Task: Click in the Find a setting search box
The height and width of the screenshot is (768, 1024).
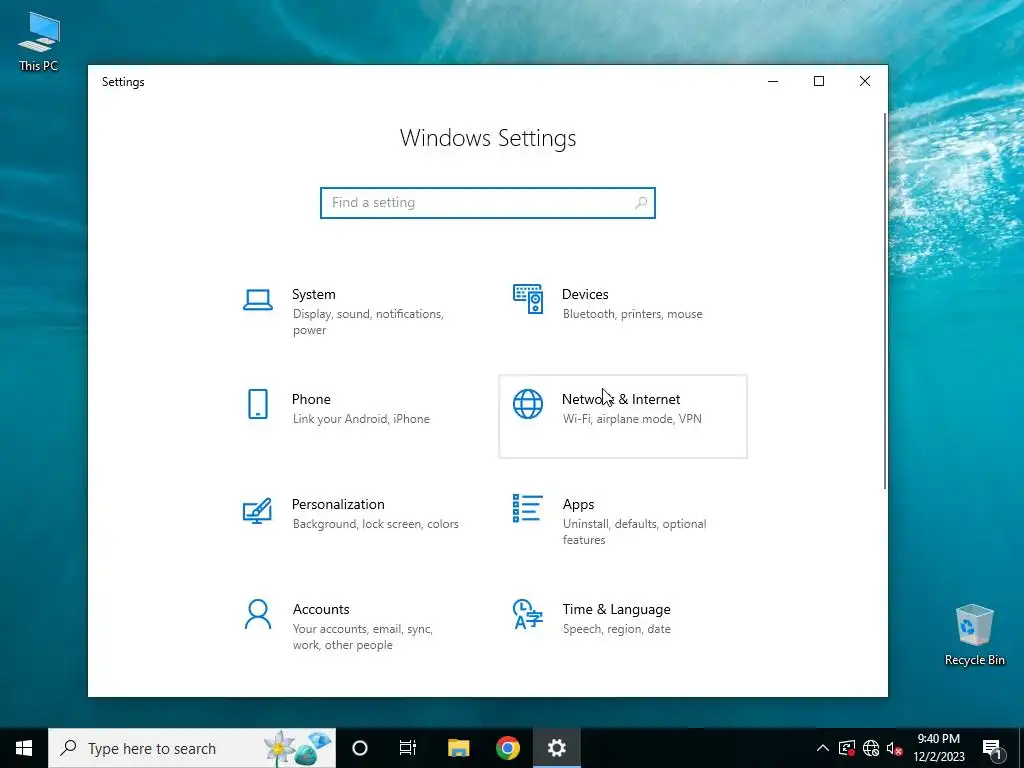Action: click(x=488, y=202)
